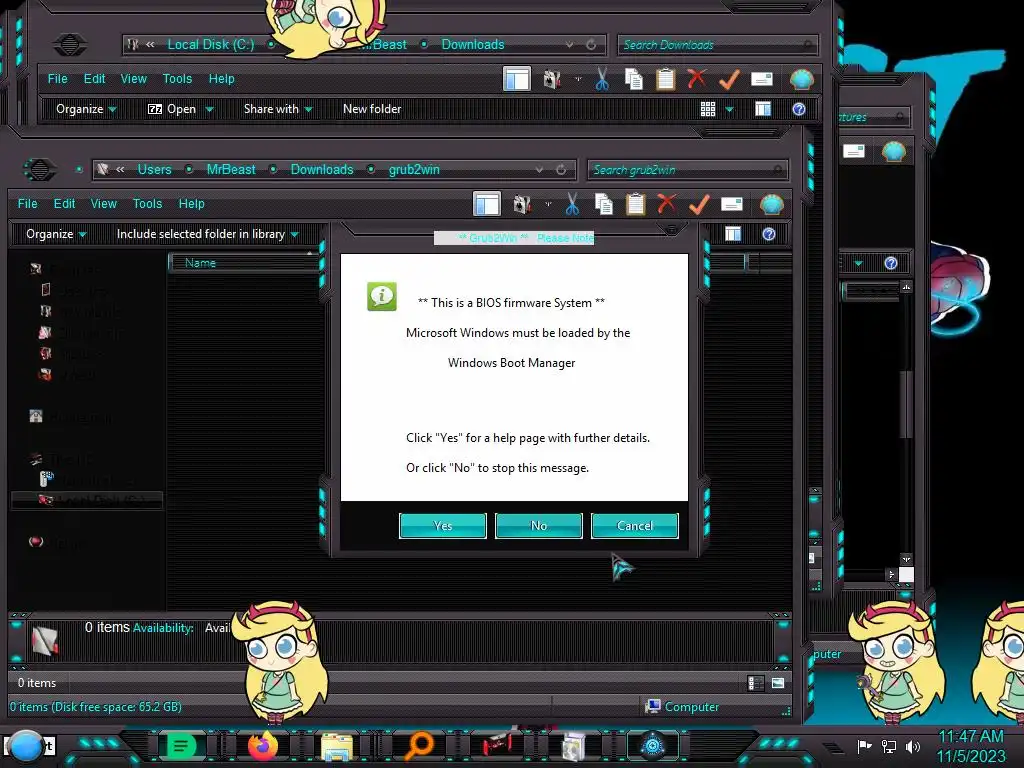Cancel the Grub2Win BIOS firmware dialog
The width and height of the screenshot is (1024, 768).
[635, 526]
